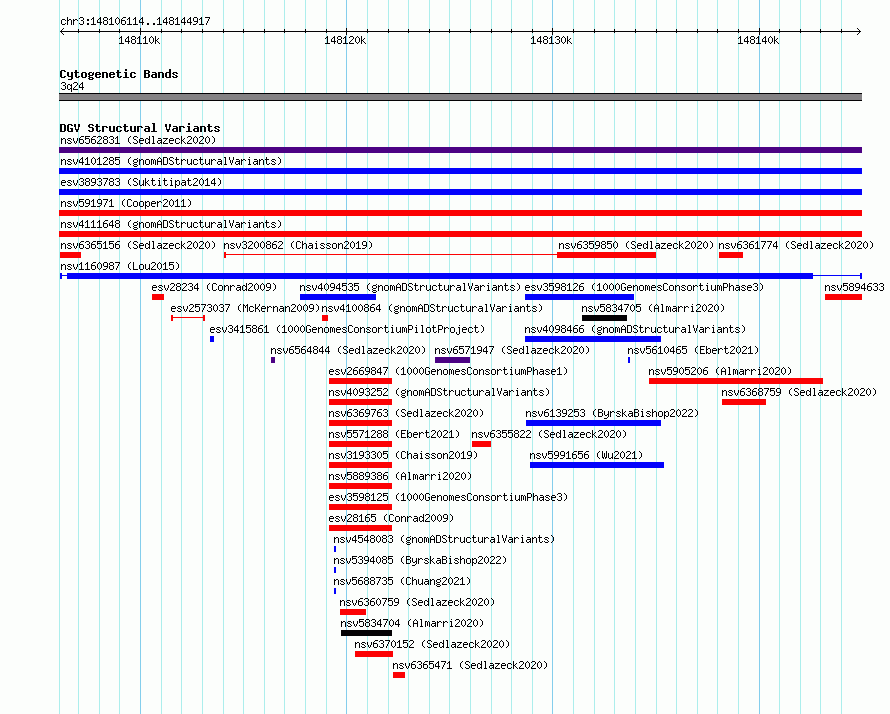Select the nsv4098466 (gnomADStructuralVariants) label
890x714 pixels.
(635, 329)
